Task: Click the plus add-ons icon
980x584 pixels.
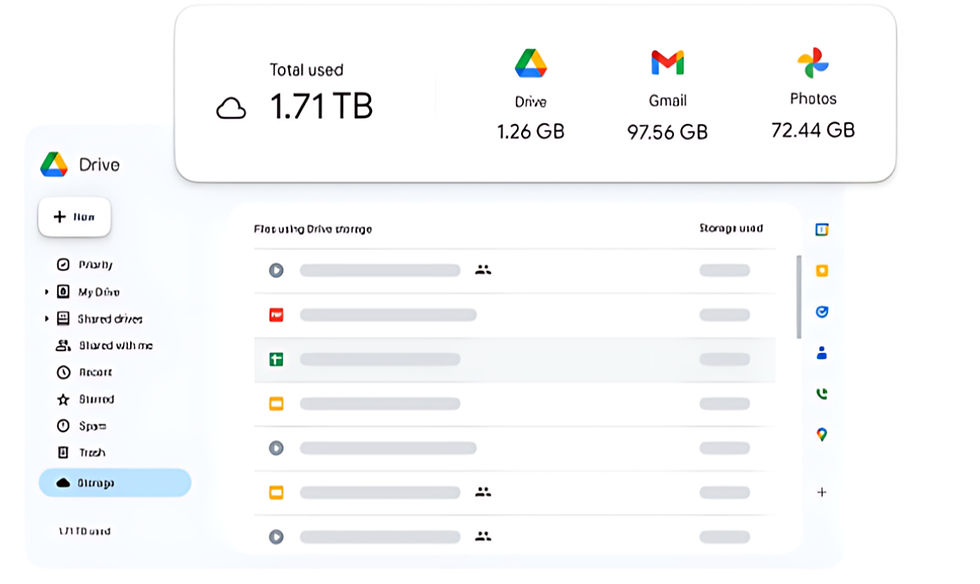Action: pyautogui.click(x=821, y=492)
